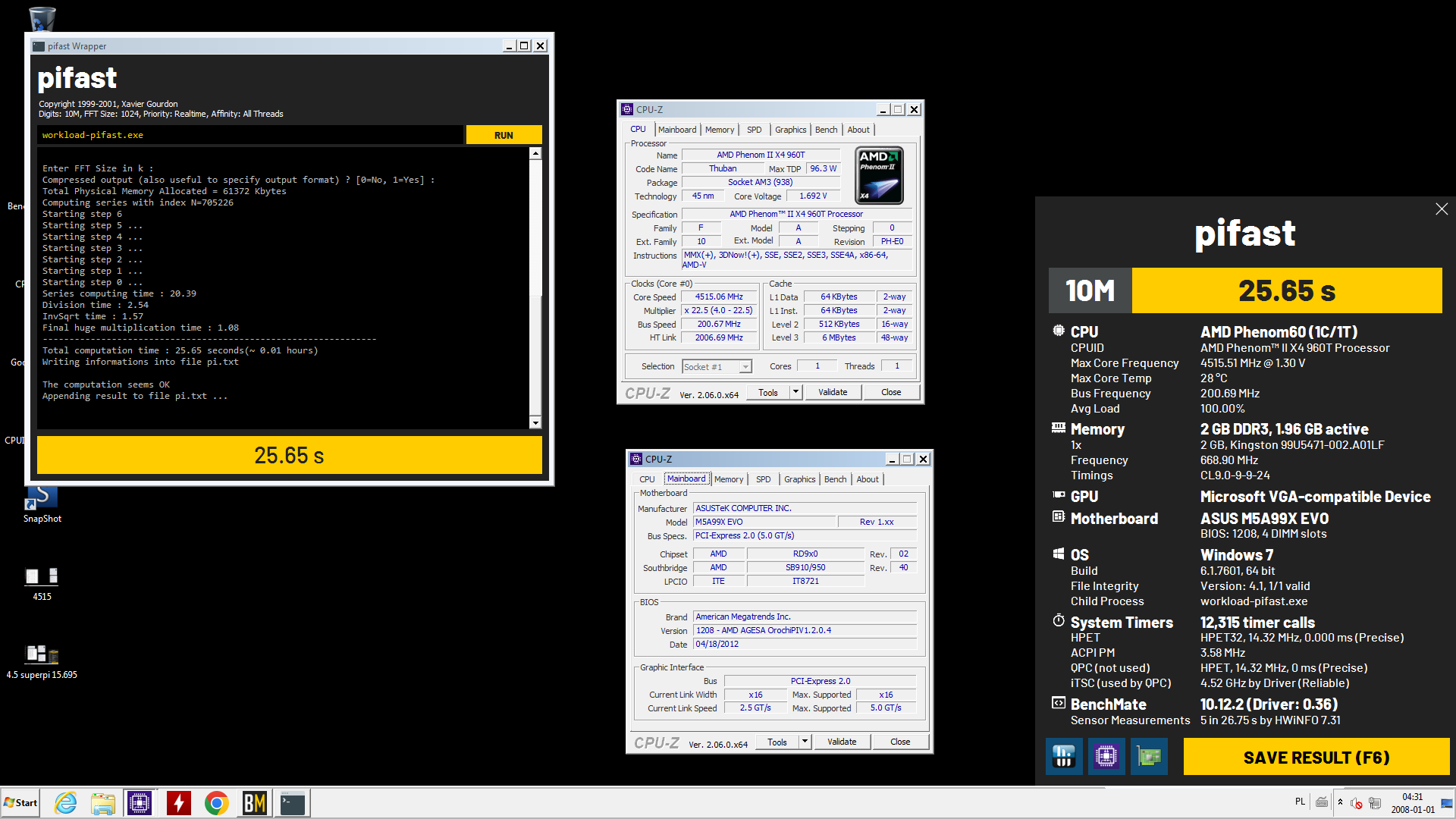The image size is (1456, 819).
Task: Click the Core Speed value 4515.06 MHz
Action: point(719,297)
